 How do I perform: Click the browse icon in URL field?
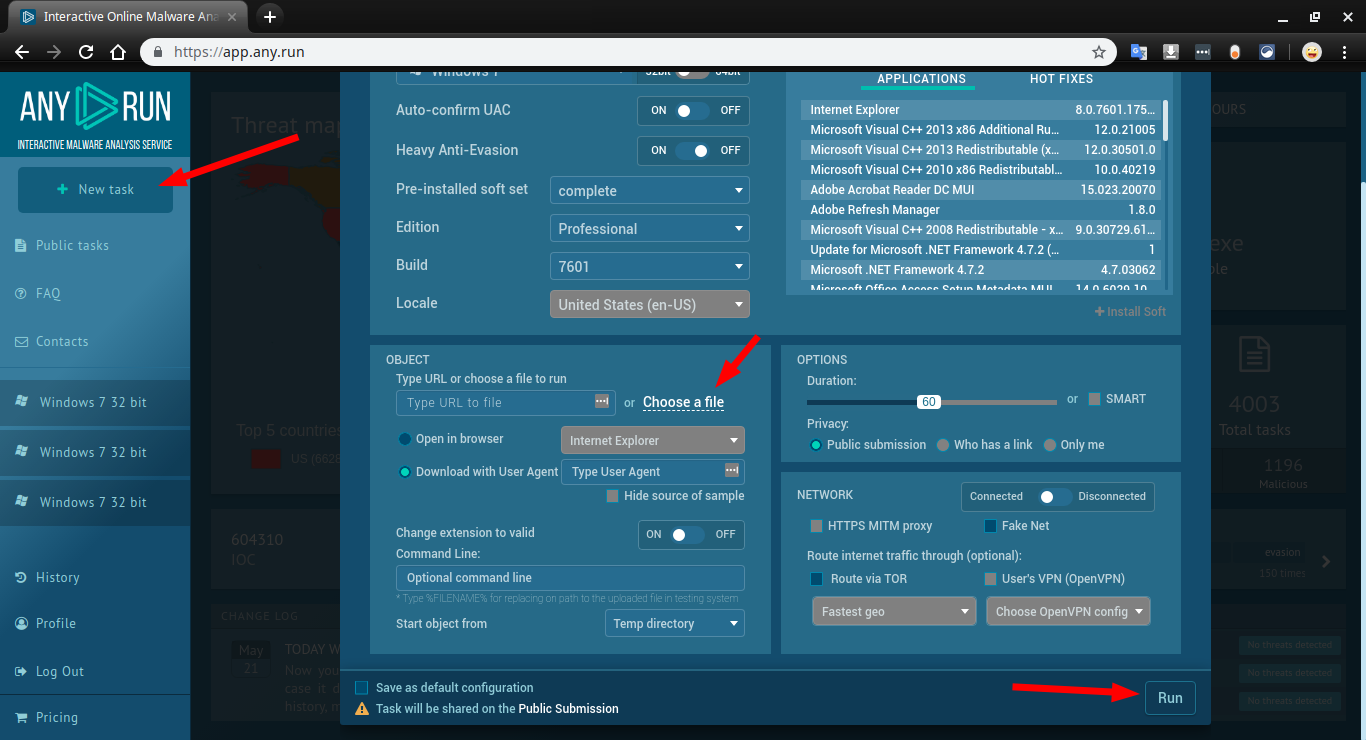click(x=602, y=401)
